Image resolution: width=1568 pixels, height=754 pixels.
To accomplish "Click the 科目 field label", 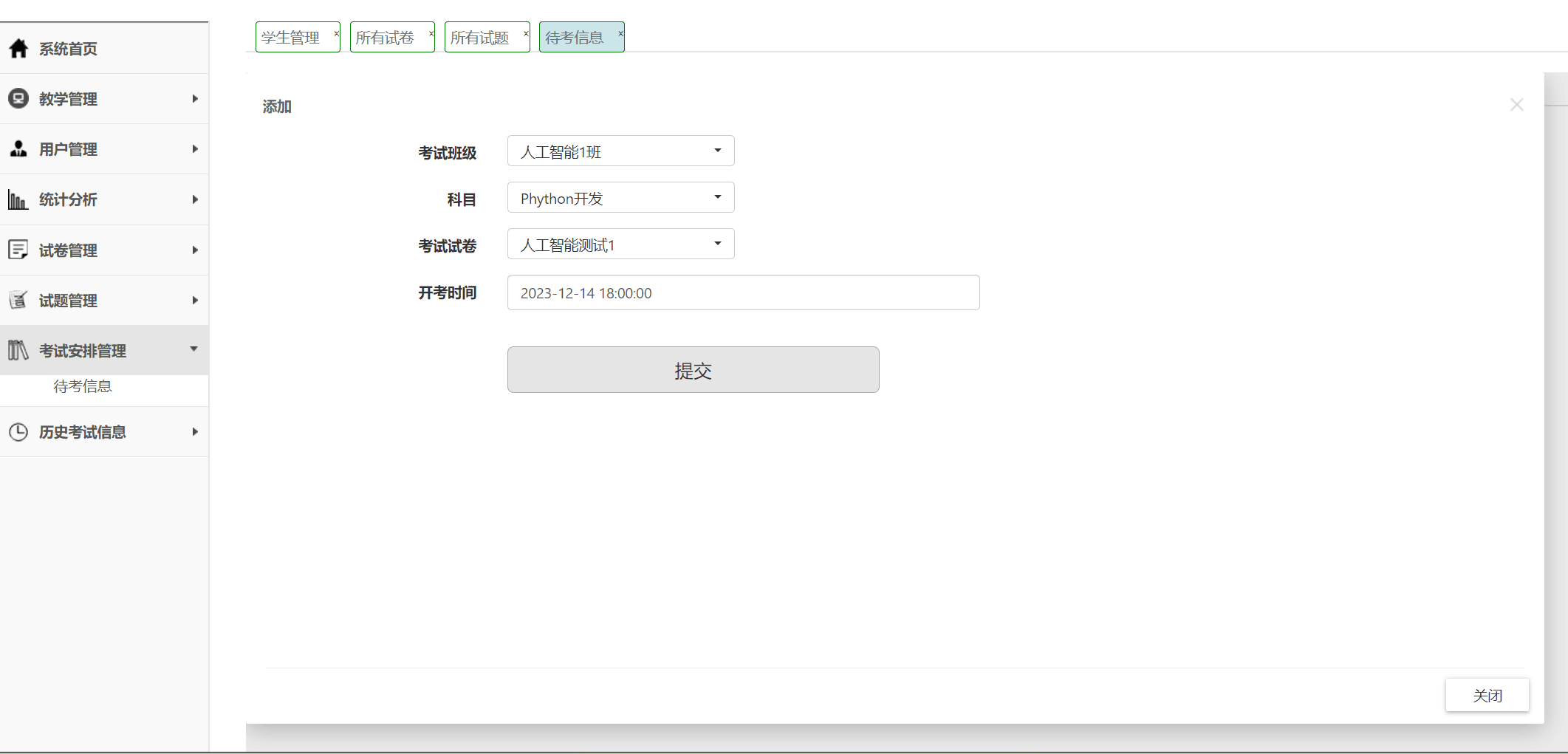I will pyautogui.click(x=462, y=199).
